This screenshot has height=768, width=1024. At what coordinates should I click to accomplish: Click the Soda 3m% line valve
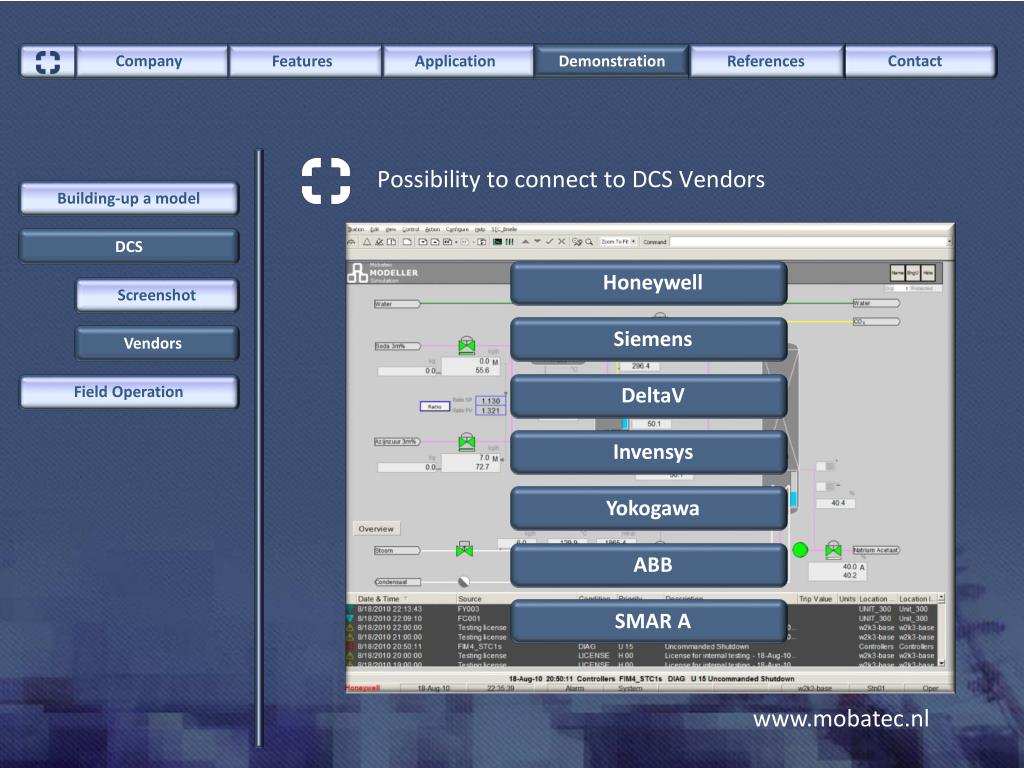466,345
